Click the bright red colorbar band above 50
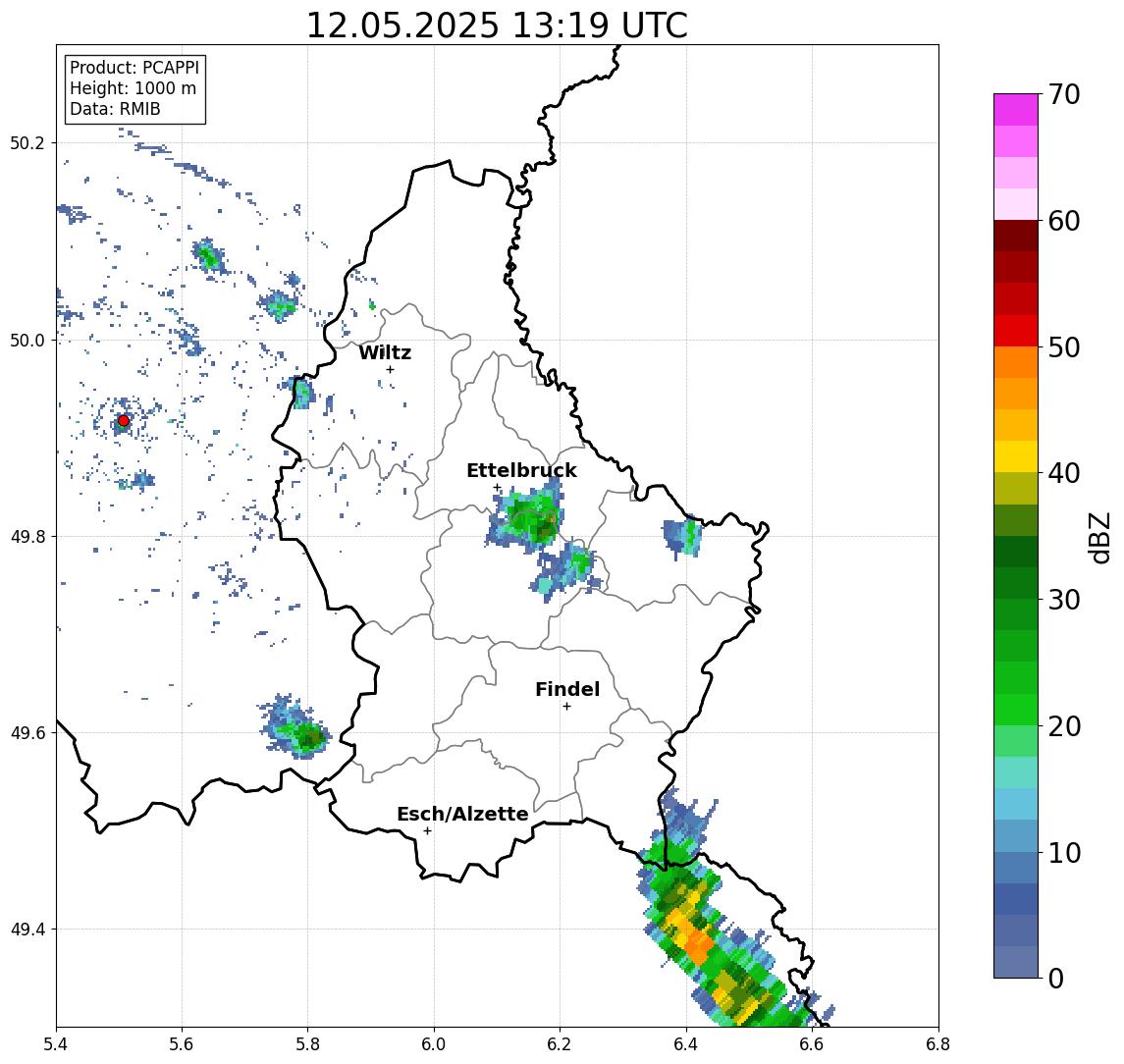Screen dimensions: 1124x1064 tap(1016, 331)
